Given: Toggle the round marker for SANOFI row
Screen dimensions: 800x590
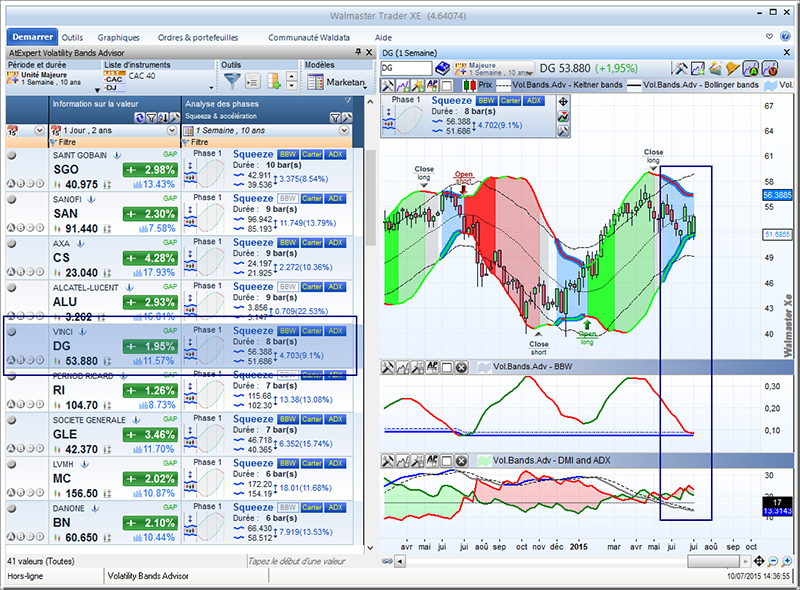Looking at the screenshot, I should 11,200.
